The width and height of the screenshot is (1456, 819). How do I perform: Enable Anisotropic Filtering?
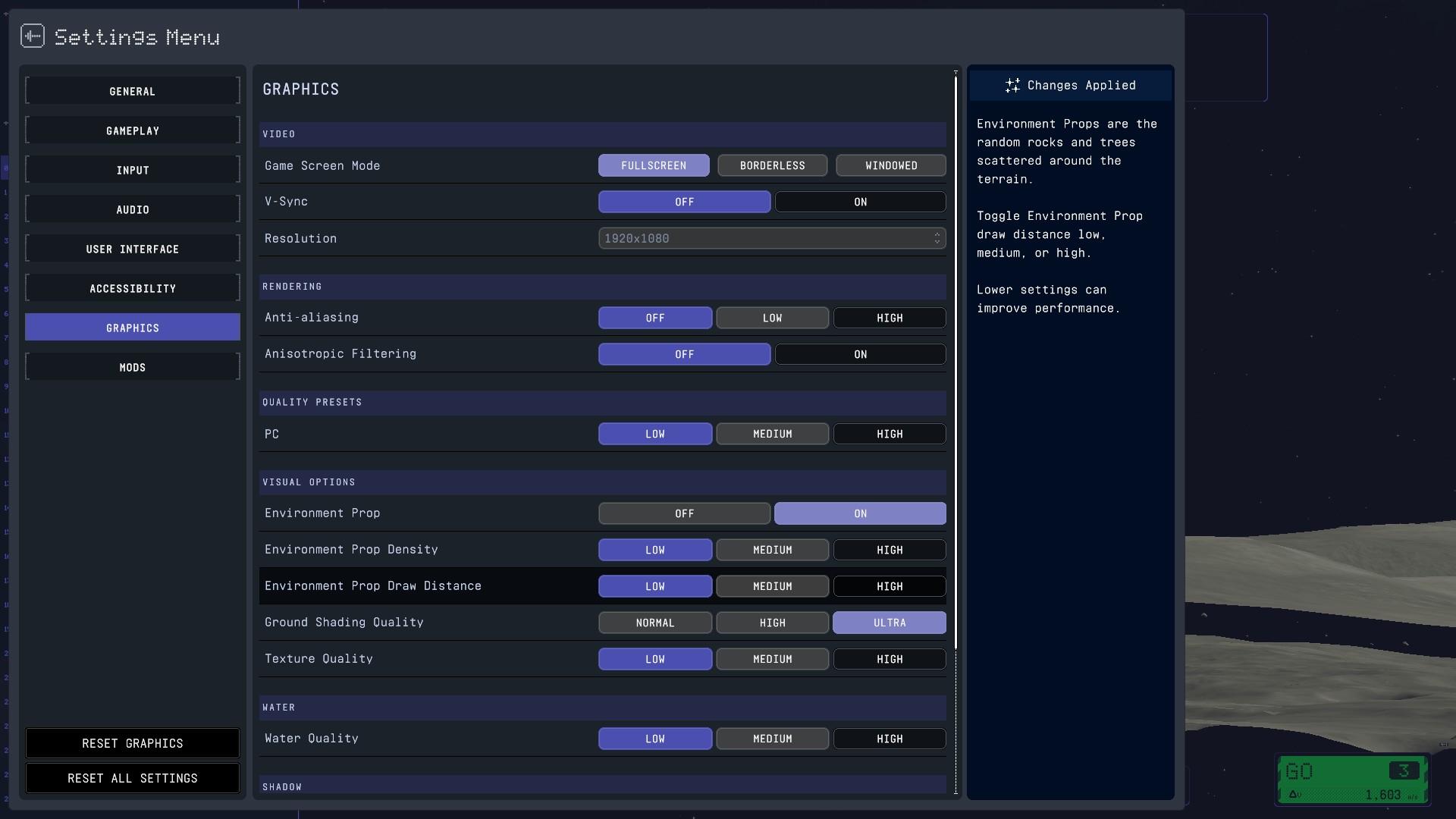pyautogui.click(x=860, y=354)
